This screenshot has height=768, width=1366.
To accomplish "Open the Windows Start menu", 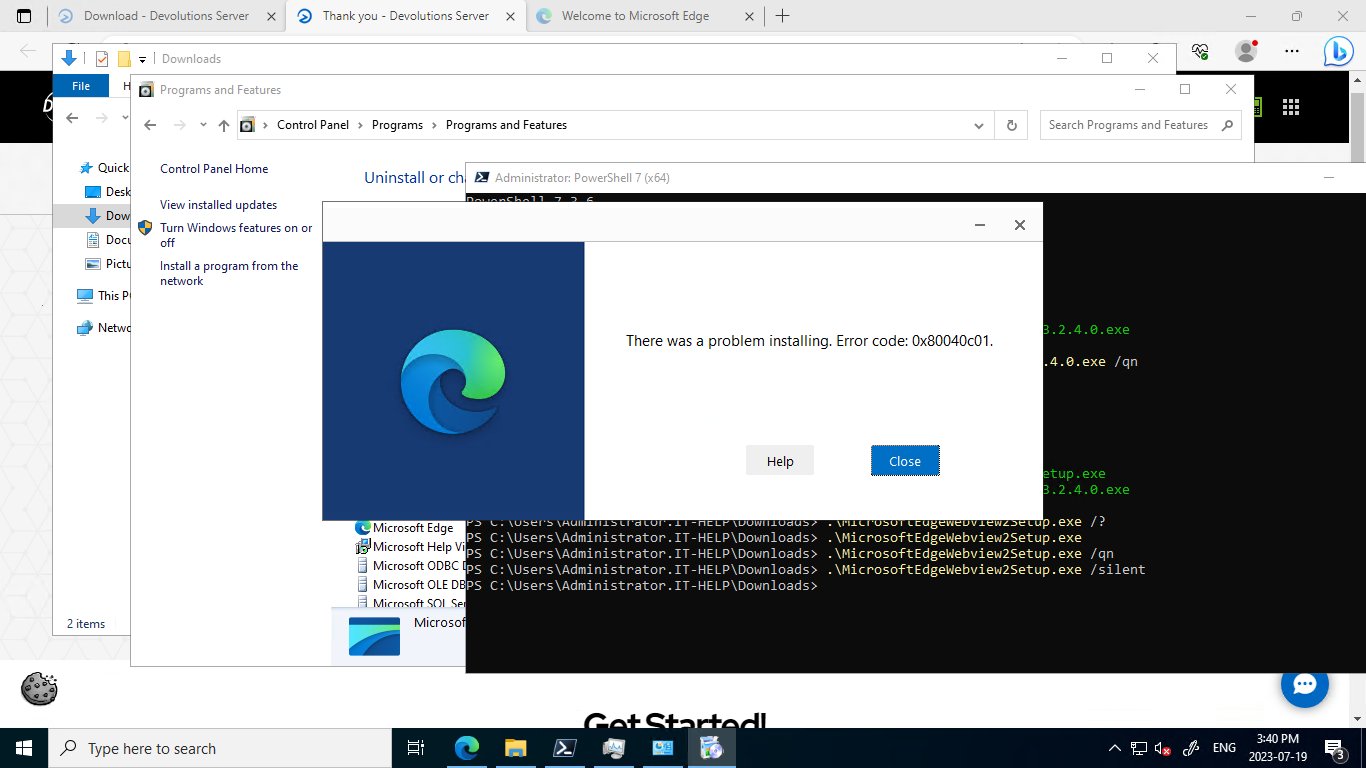I will click(x=24, y=748).
